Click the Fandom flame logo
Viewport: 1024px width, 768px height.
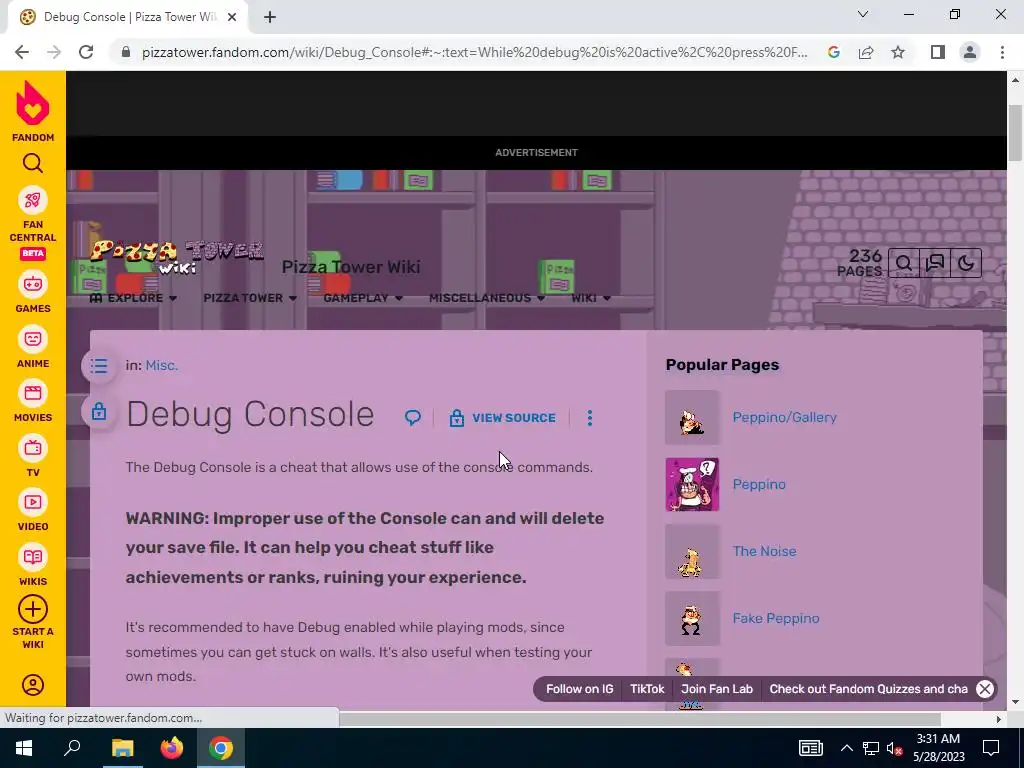coord(33,104)
